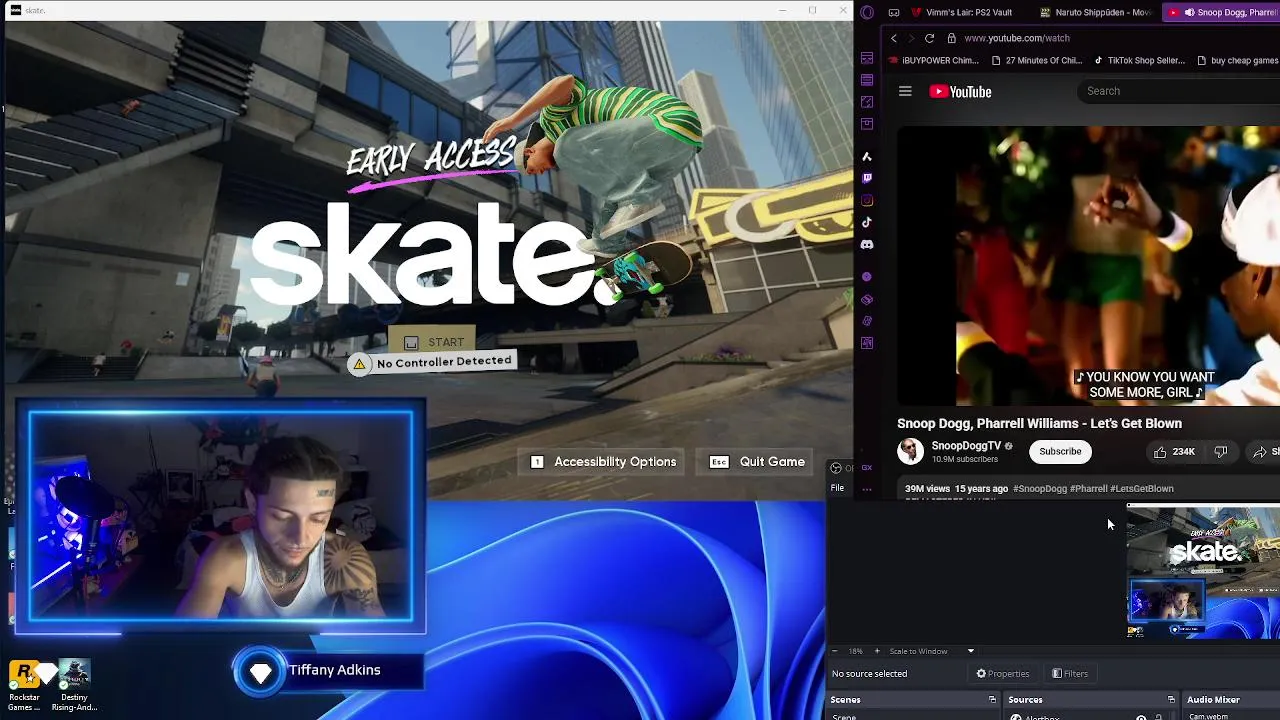Open iBUYPOWER bookmark
Image resolution: width=1280 pixels, height=720 pixels.
(932, 60)
